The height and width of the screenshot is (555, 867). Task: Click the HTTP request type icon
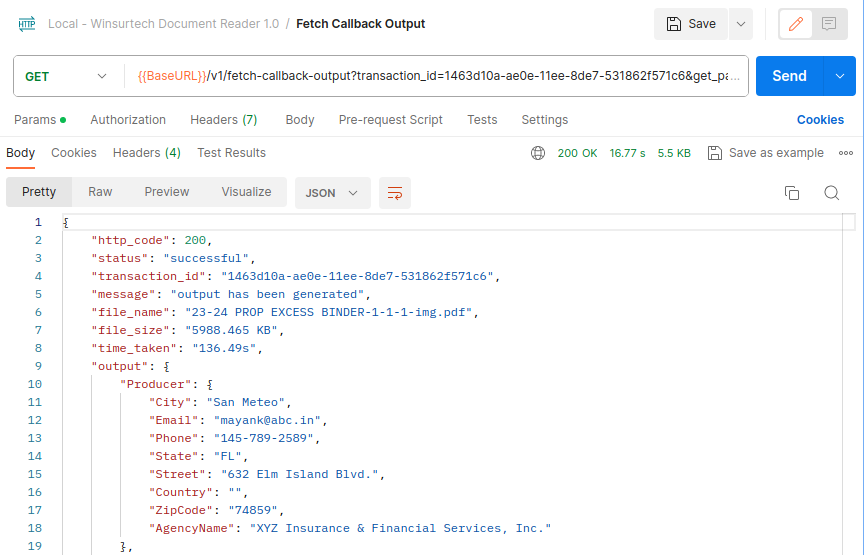(27, 24)
